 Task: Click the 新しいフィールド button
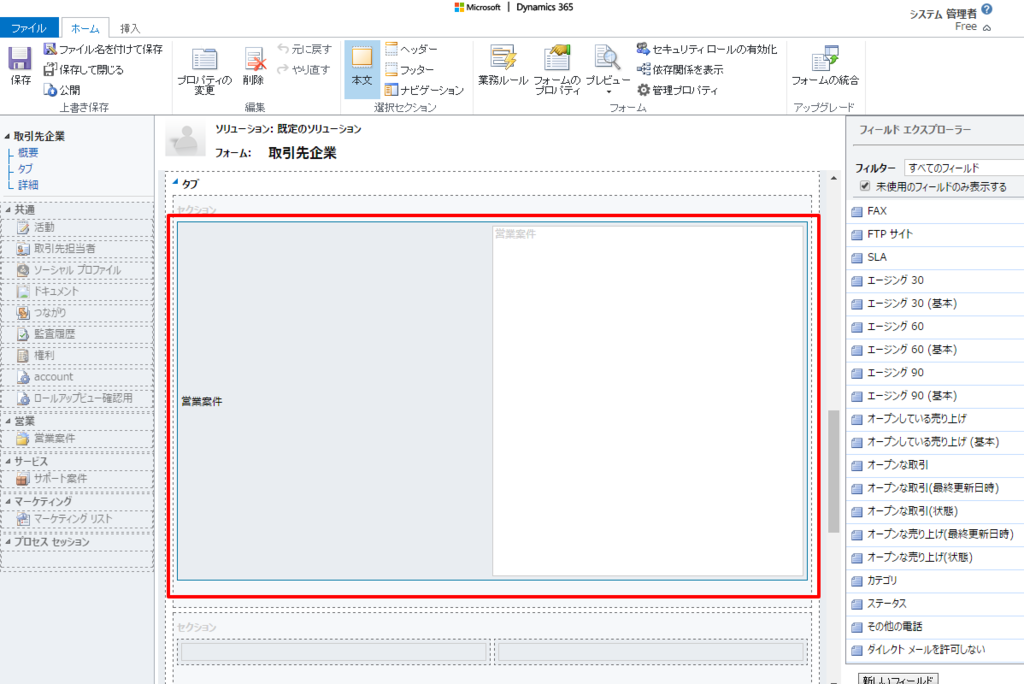(x=898, y=679)
